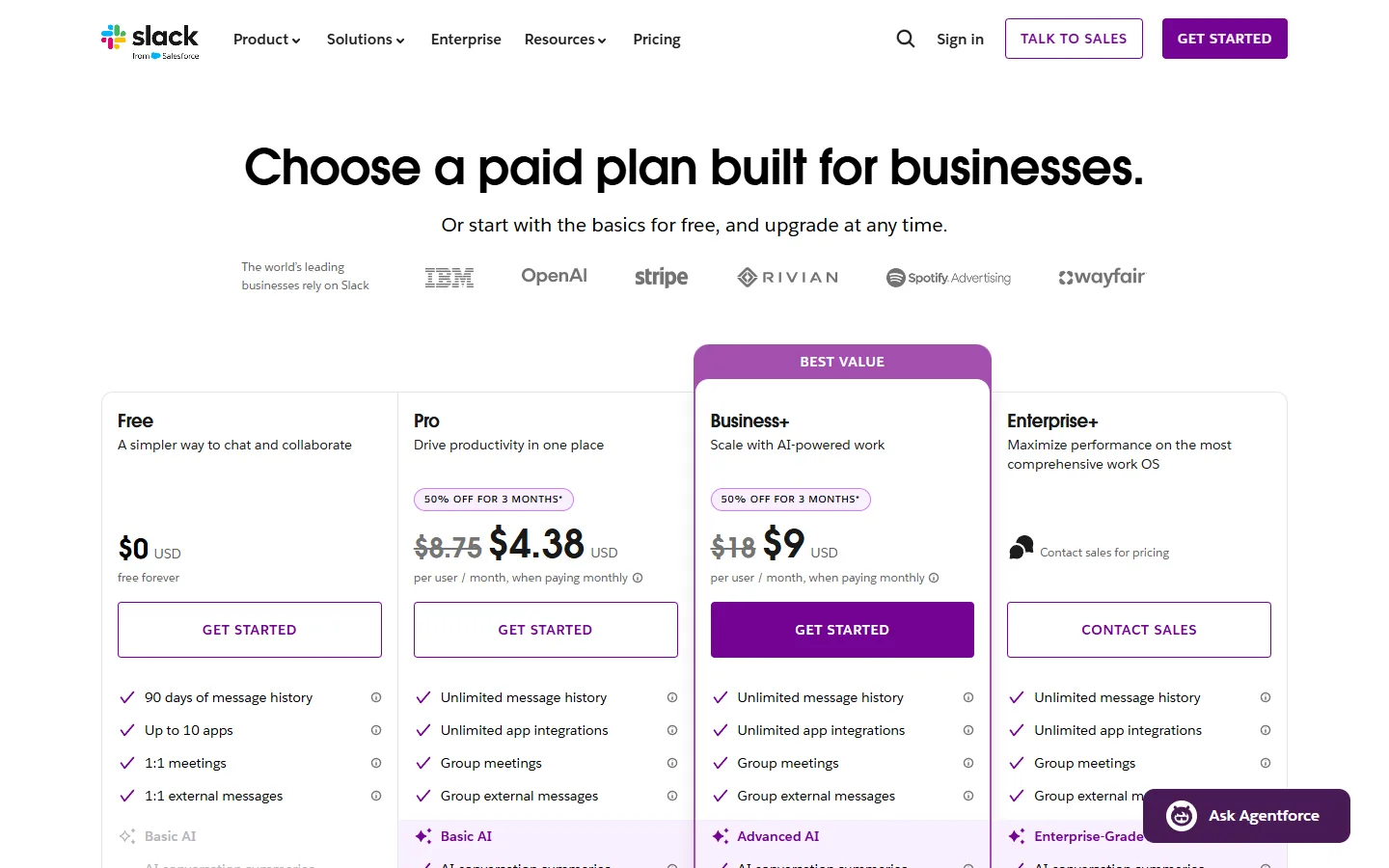The width and height of the screenshot is (1389, 868).
Task: Click the Talk to Sales button
Action: click(1074, 39)
